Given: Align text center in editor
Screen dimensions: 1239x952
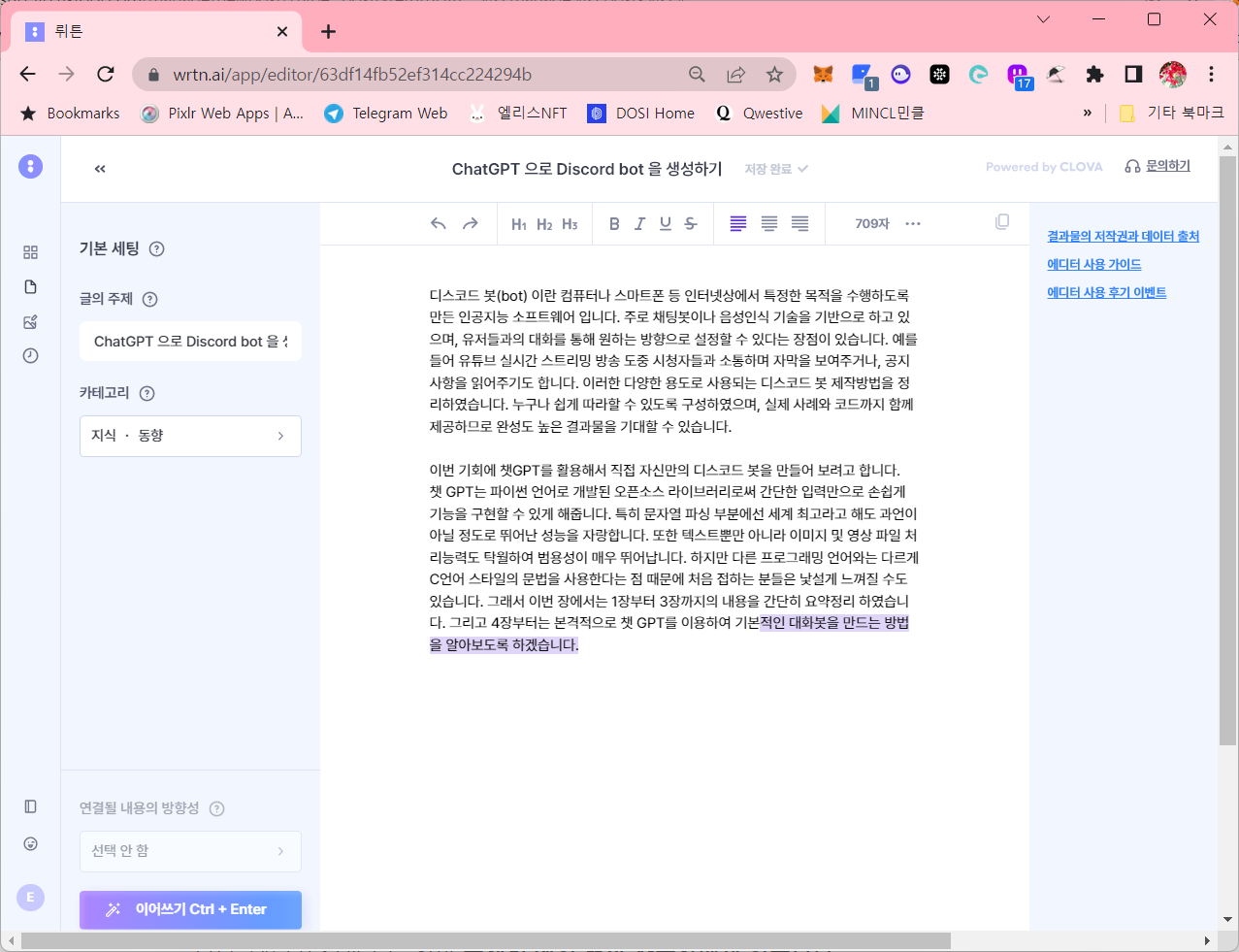Looking at the screenshot, I should (769, 223).
